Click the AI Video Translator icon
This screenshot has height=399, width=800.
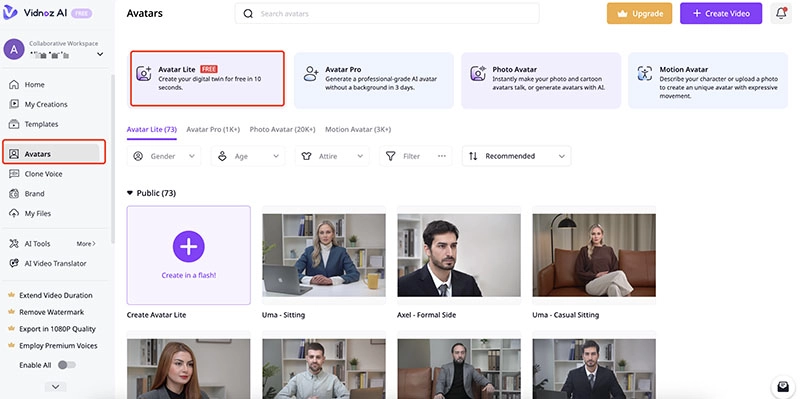click(14, 263)
